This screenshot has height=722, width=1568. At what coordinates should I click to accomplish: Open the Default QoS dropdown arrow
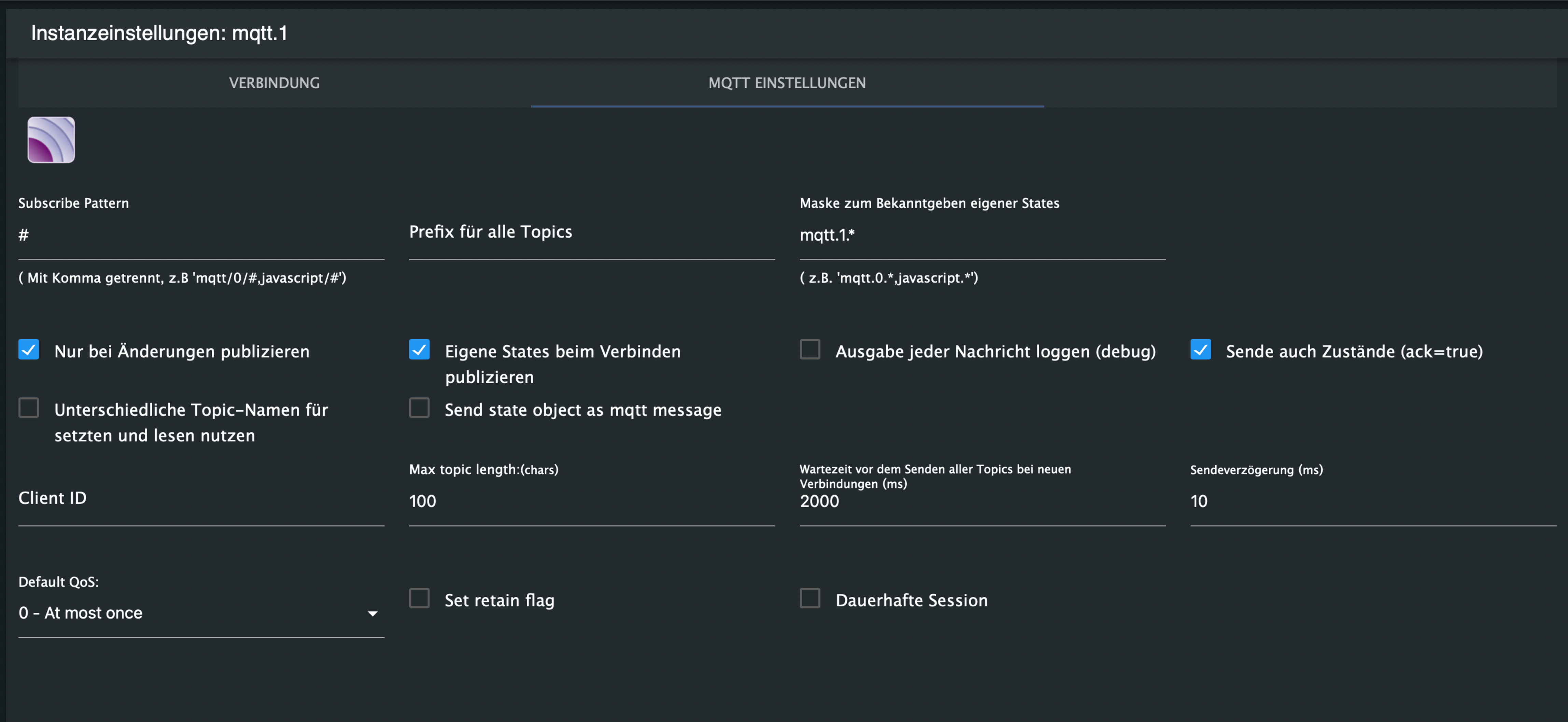coord(372,614)
